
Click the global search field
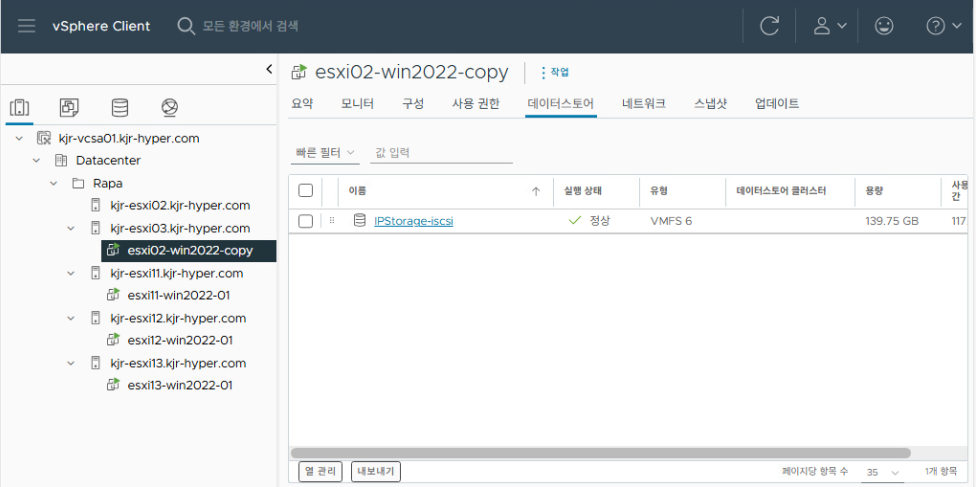pyautogui.click(x=250, y=26)
